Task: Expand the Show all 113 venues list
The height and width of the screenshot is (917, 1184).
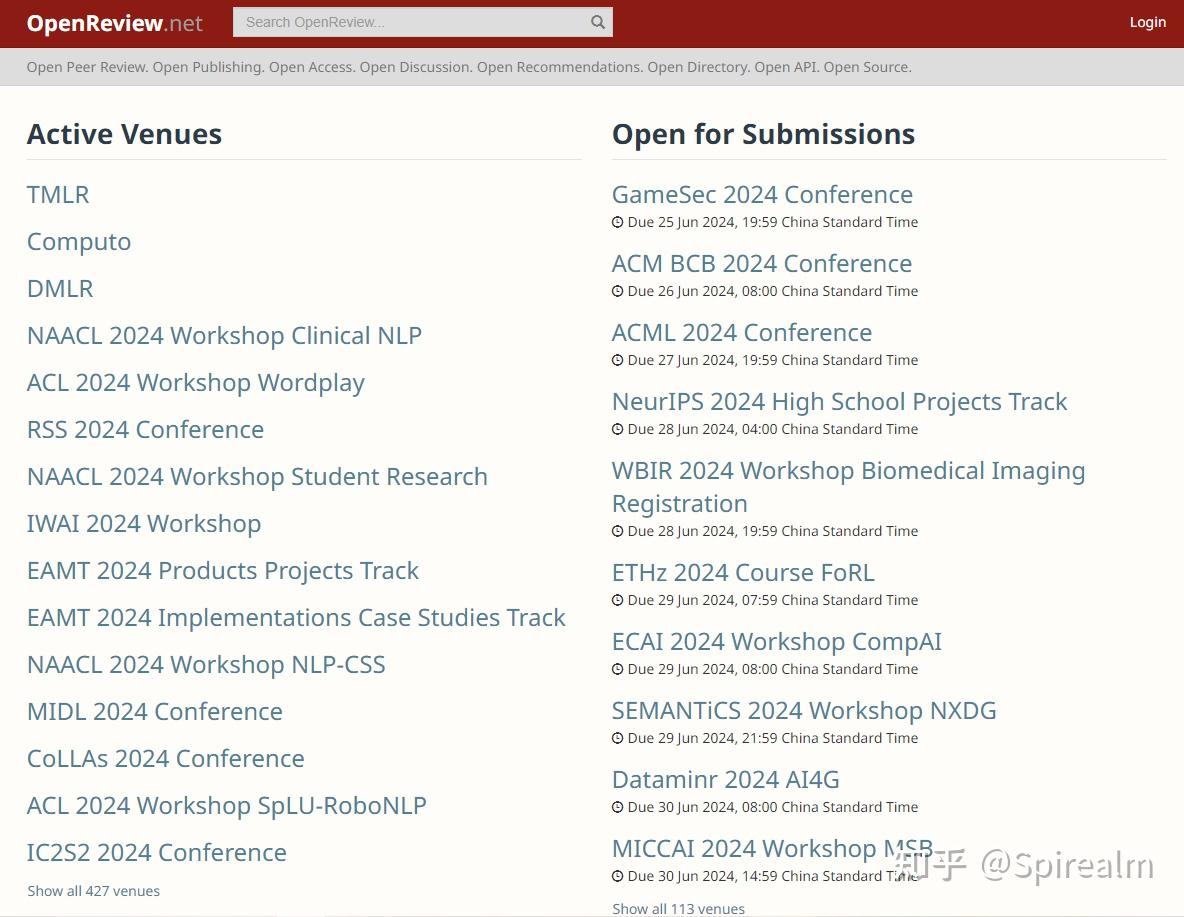Action: pyautogui.click(x=678, y=909)
